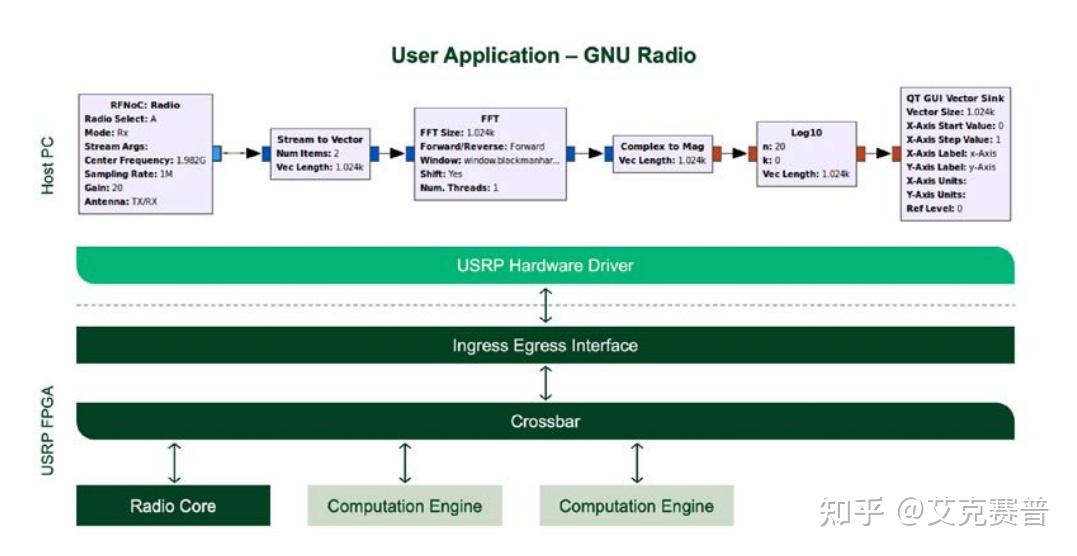This screenshot has width=1077, height=556.
Task: Click 'Vec Length' in Stream to Vector block
Action: [320, 167]
